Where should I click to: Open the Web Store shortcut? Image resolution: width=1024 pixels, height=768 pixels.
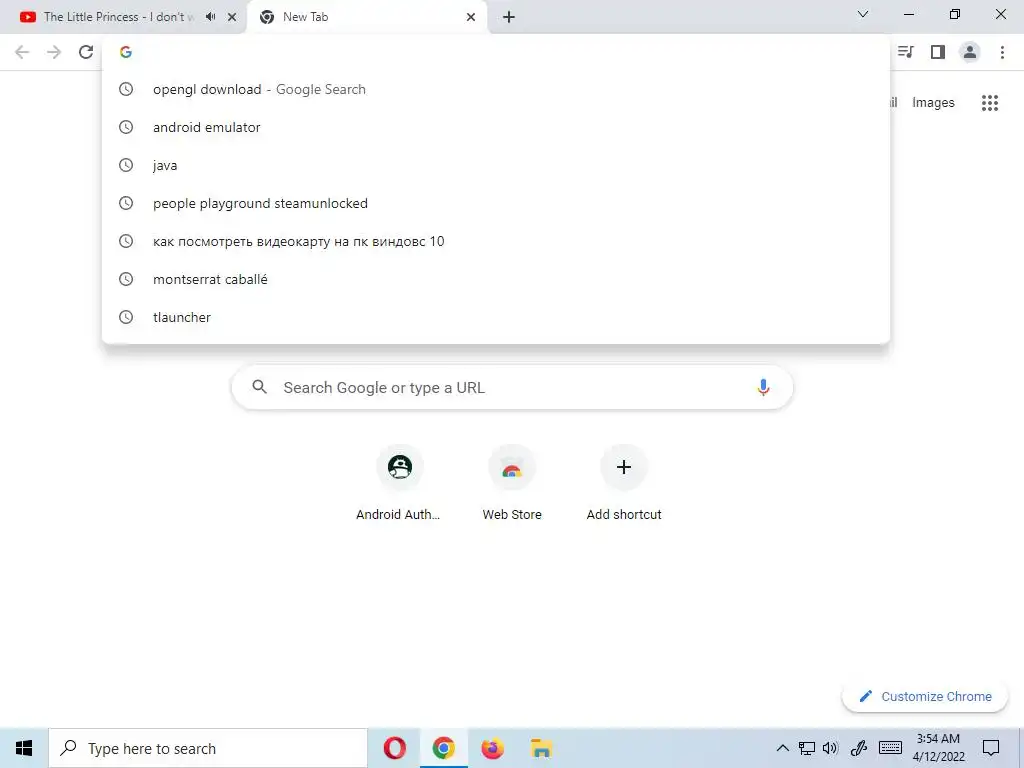tap(511, 484)
